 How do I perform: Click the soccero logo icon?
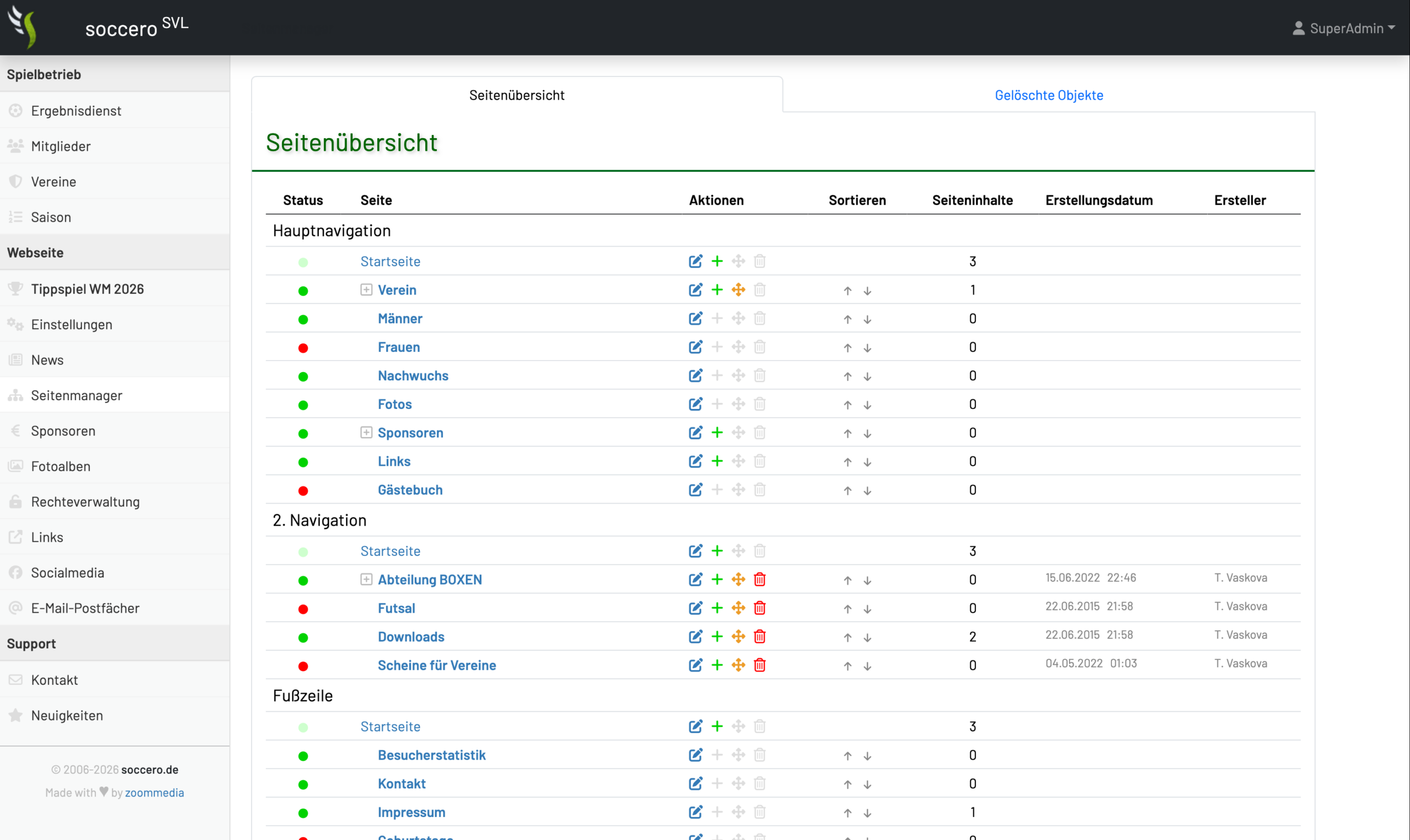[x=23, y=27]
